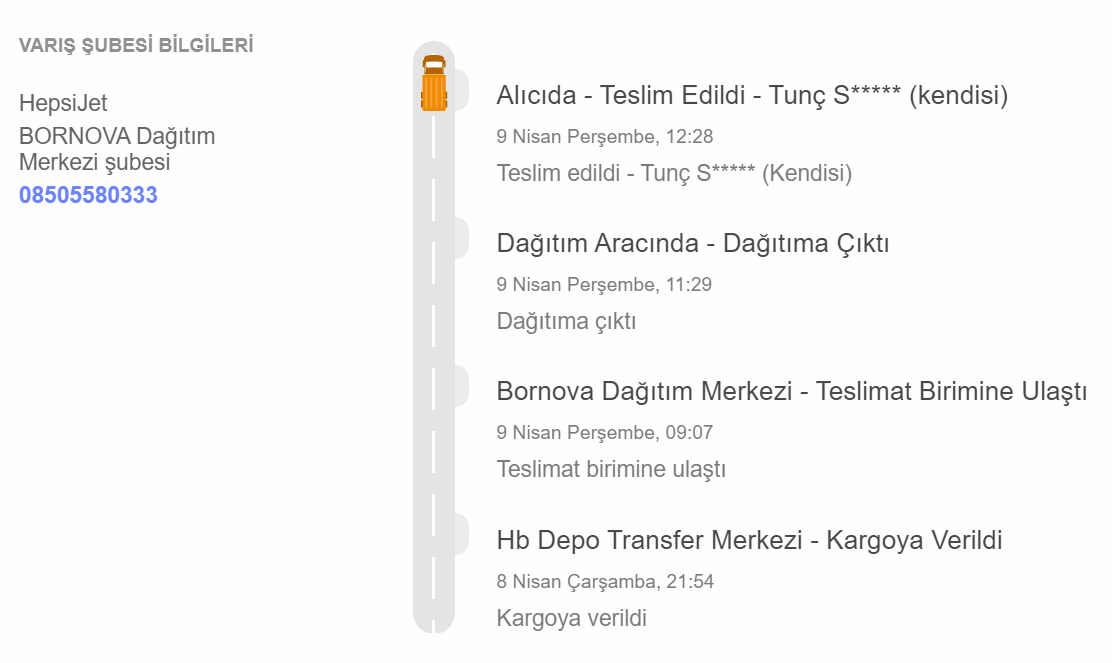Click the timeline marker beside Hb Depo step
This screenshot has height=663, width=1112.
click(460, 534)
